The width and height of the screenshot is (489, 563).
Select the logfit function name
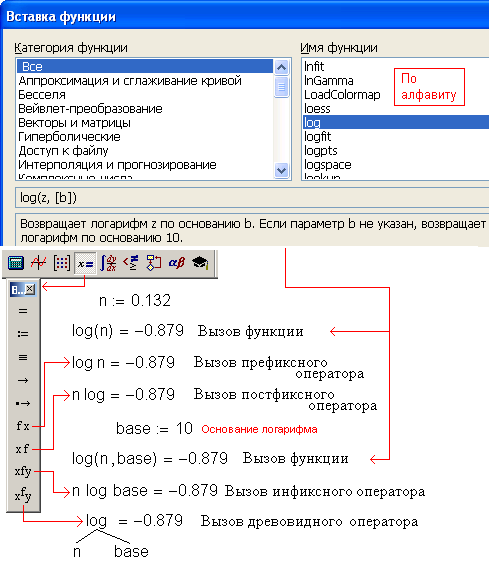click(318, 137)
